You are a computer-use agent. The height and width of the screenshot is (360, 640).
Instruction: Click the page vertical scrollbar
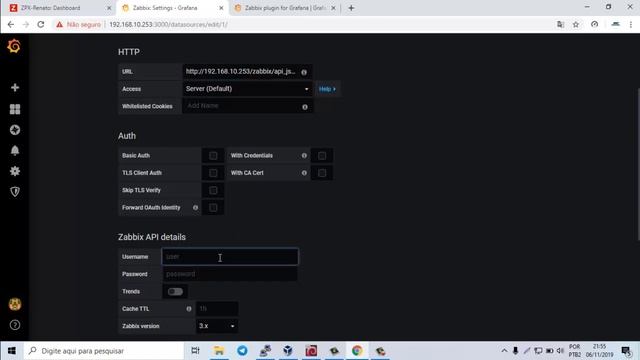click(x=638, y=163)
